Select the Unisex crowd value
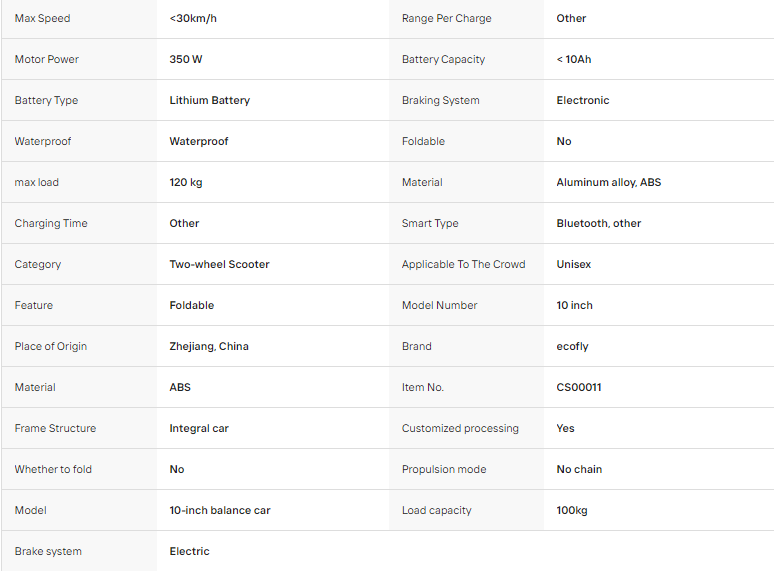The image size is (774, 571). [574, 264]
